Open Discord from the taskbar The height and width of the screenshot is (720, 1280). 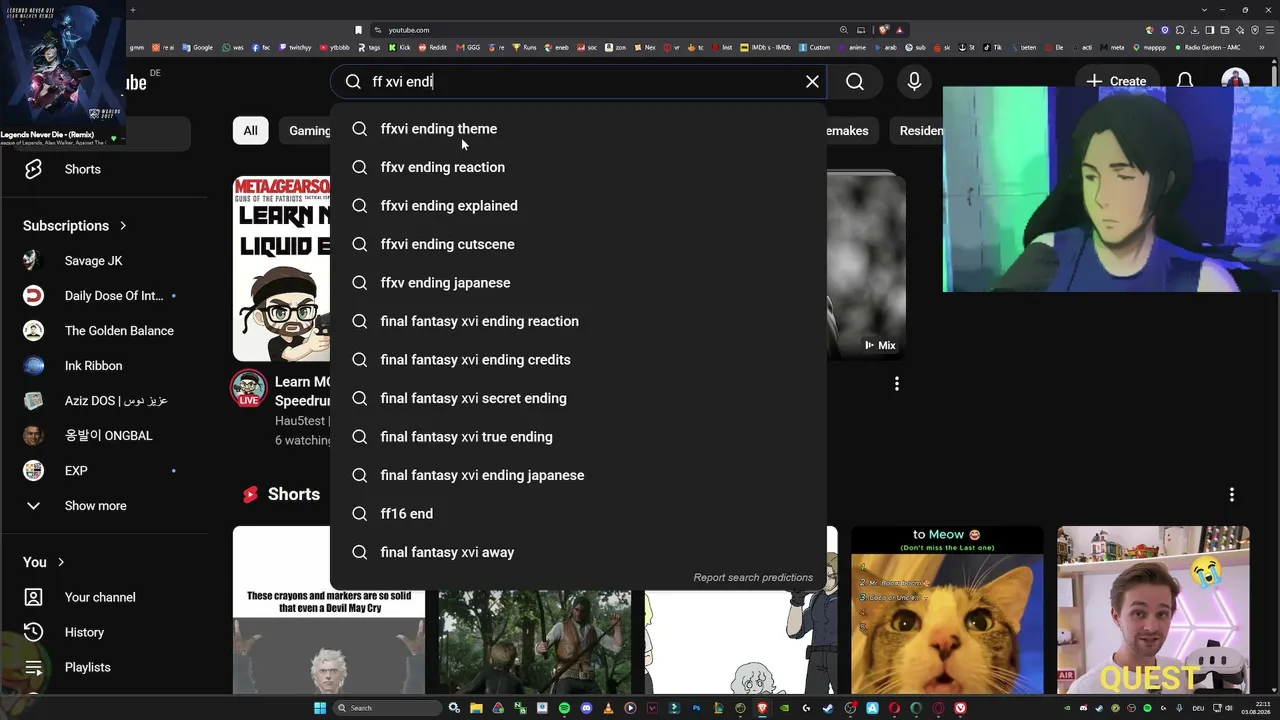tap(586, 708)
